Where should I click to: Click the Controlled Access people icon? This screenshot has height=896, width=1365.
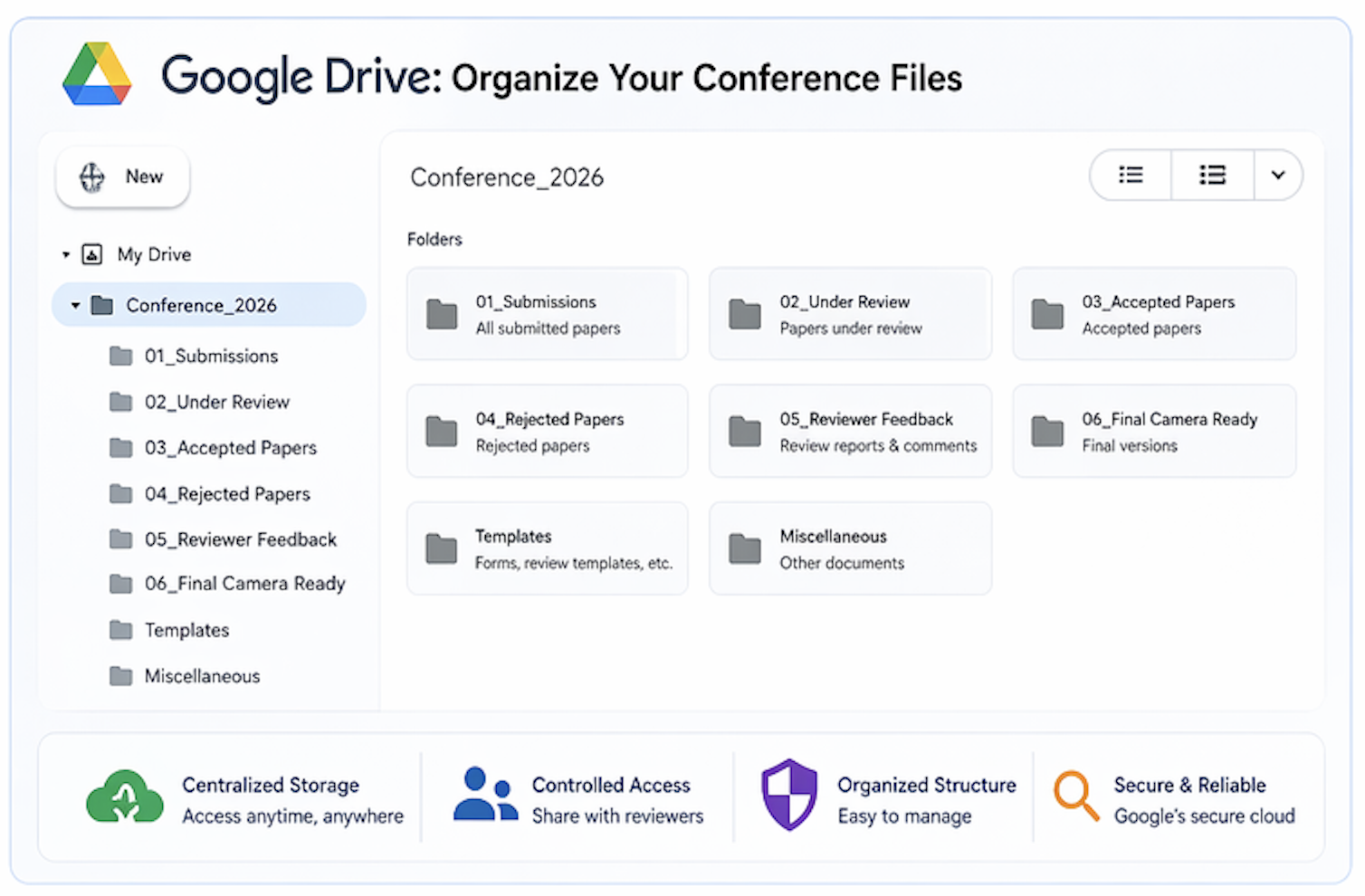485,796
